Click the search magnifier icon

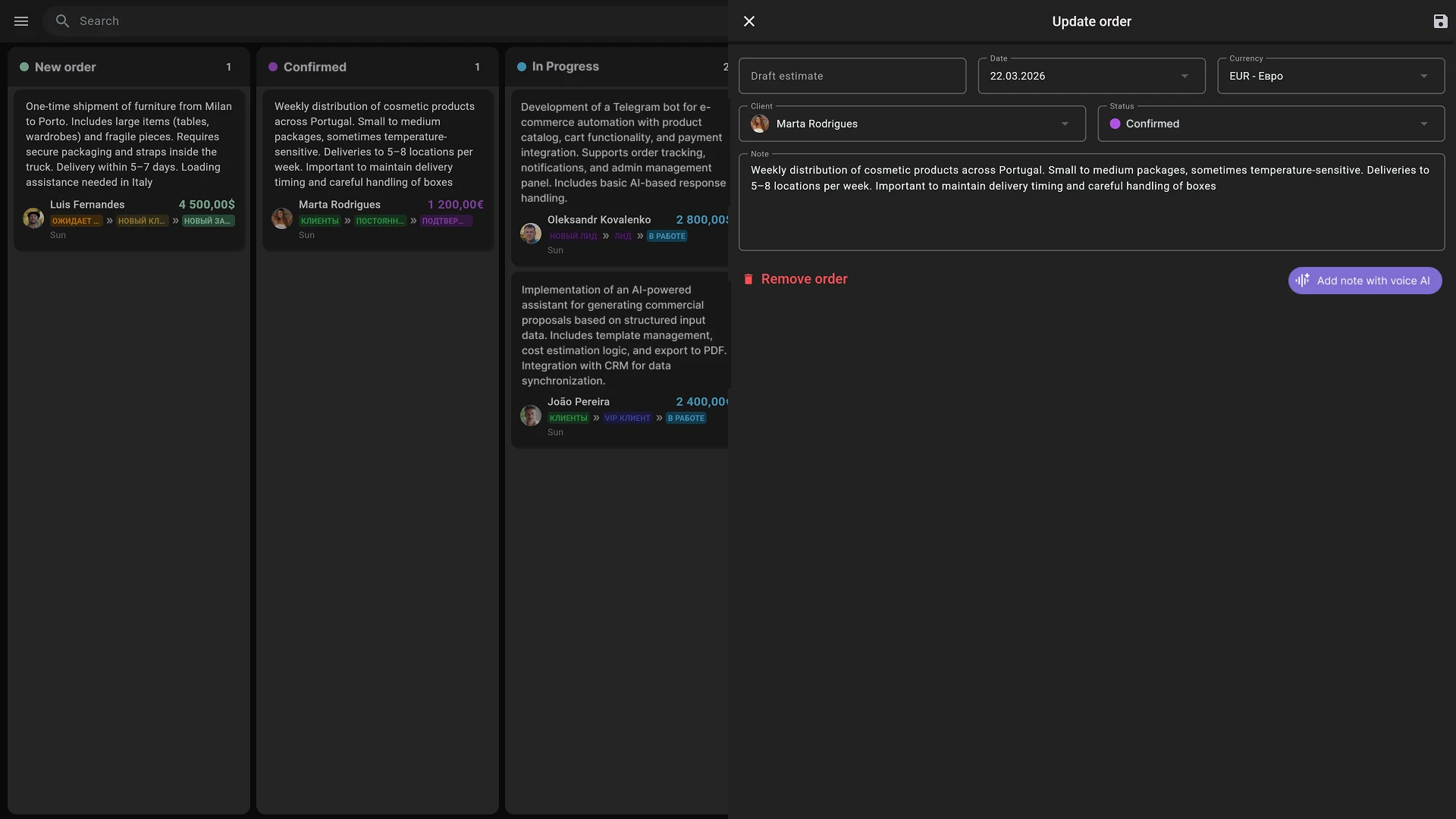(x=63, y=21)
